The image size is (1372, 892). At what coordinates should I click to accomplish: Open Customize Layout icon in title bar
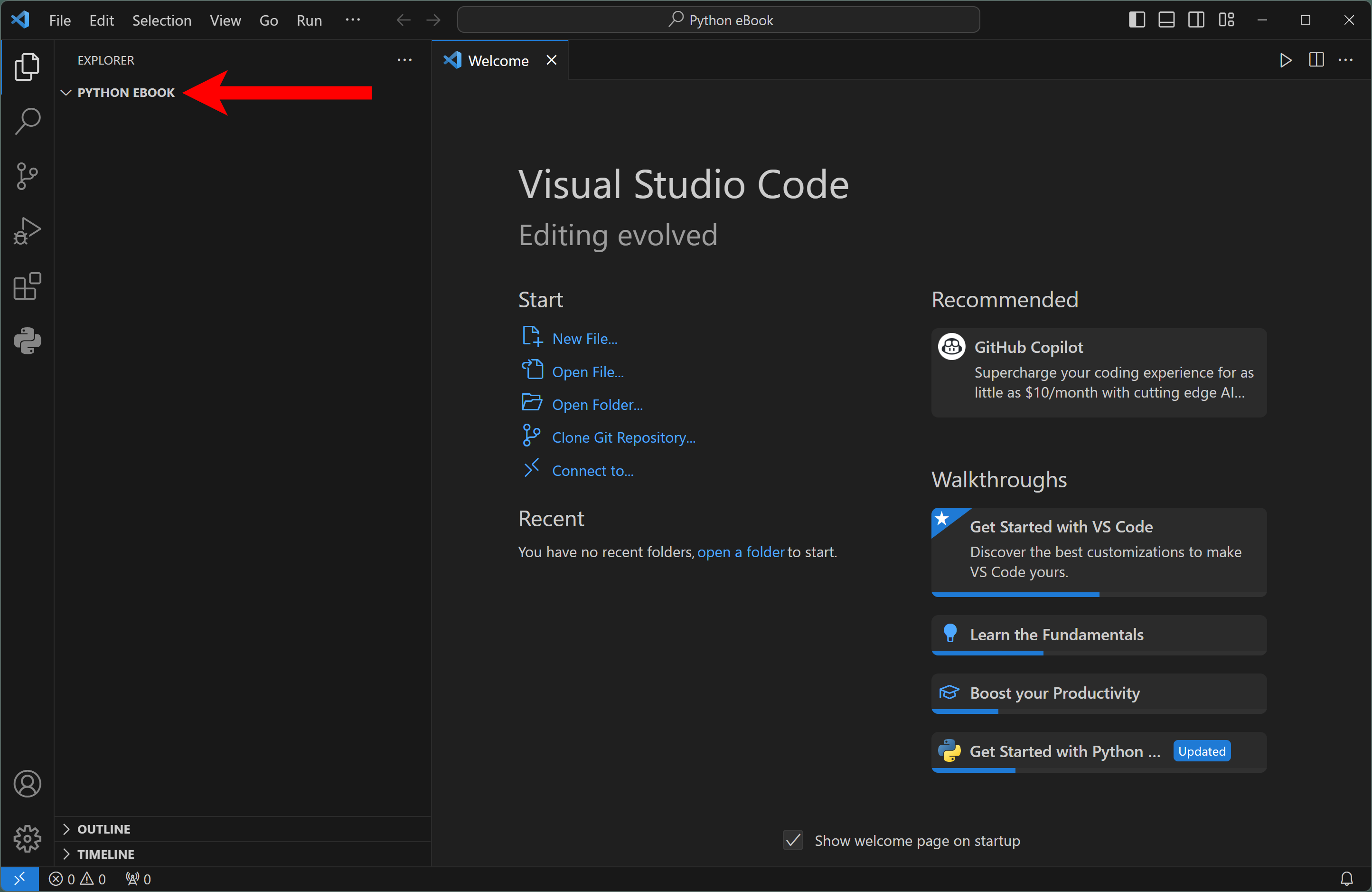tap(1226, 20)
